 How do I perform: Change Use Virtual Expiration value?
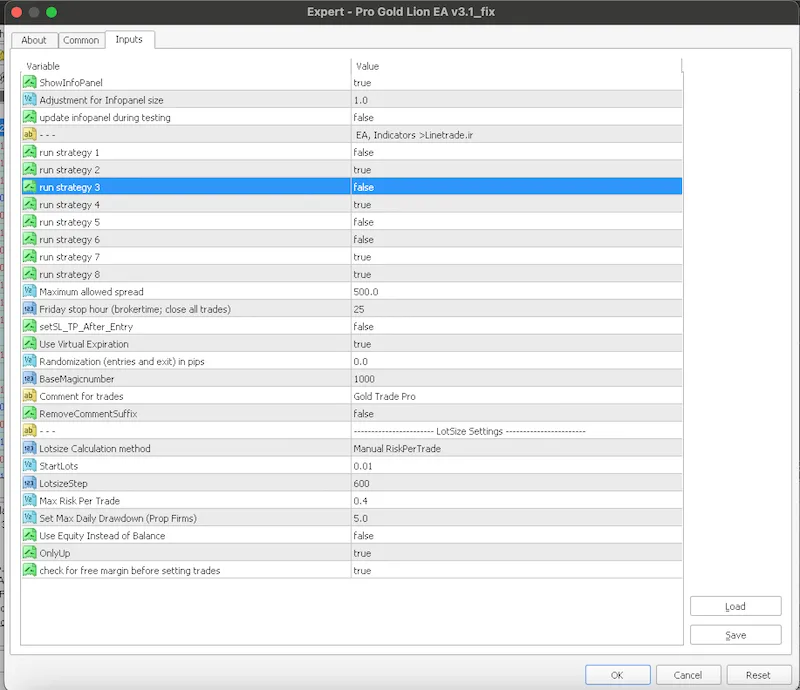point(516,343)
